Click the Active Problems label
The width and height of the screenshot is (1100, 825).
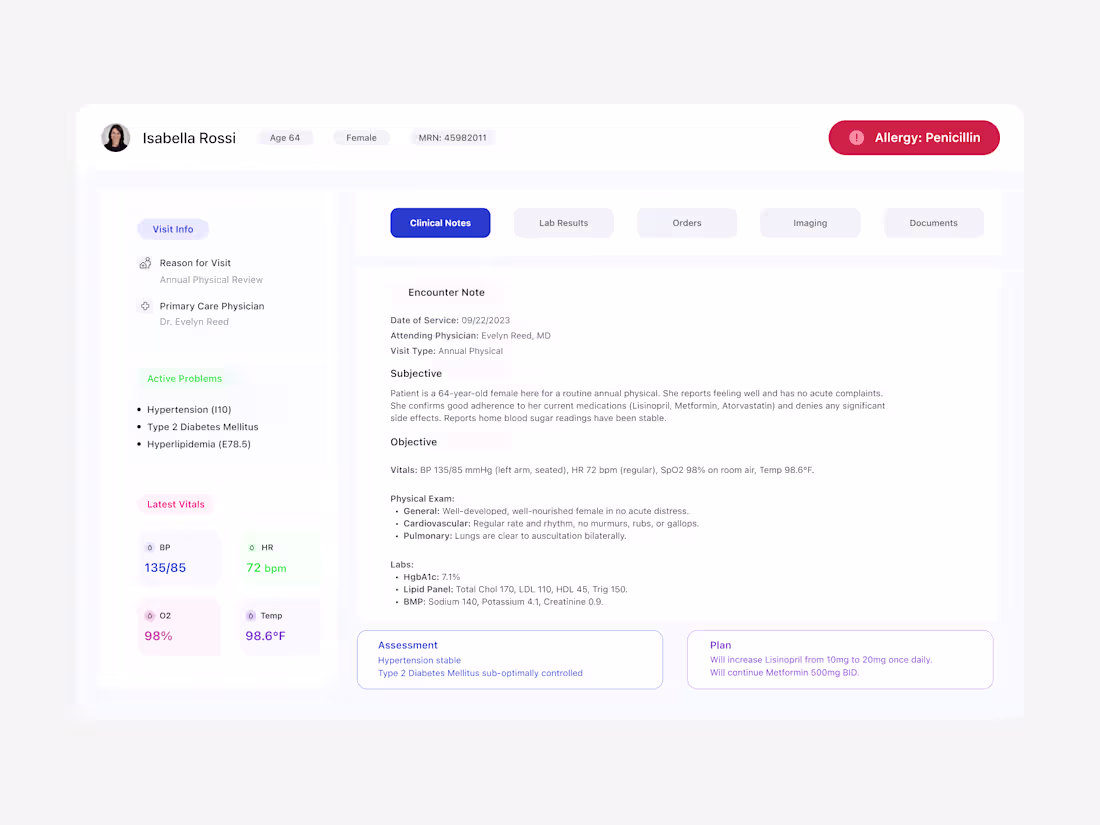[185, 378]
